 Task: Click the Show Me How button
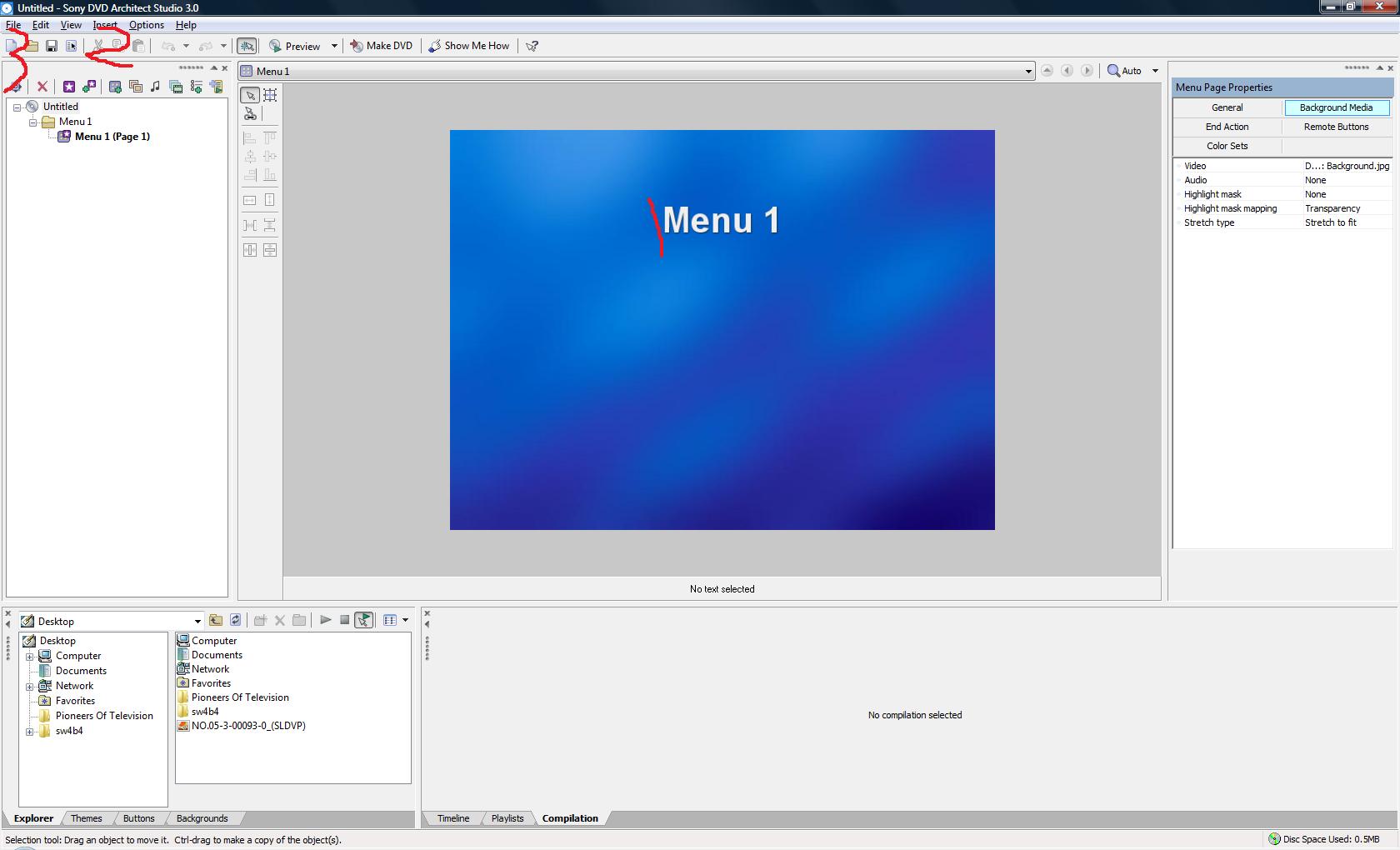[469, 46]
